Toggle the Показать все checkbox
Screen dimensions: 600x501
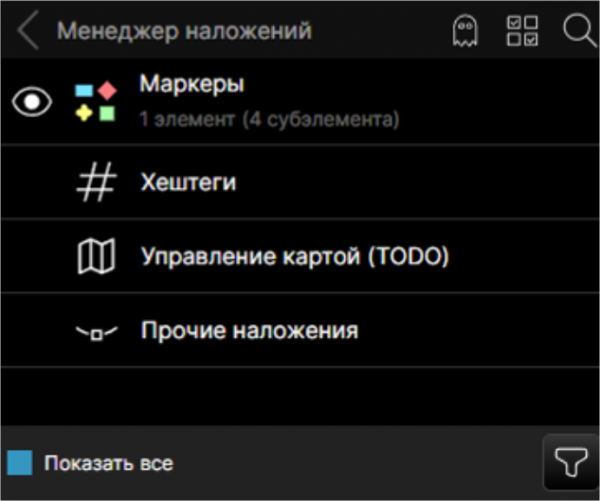click(x=20, y=462)
